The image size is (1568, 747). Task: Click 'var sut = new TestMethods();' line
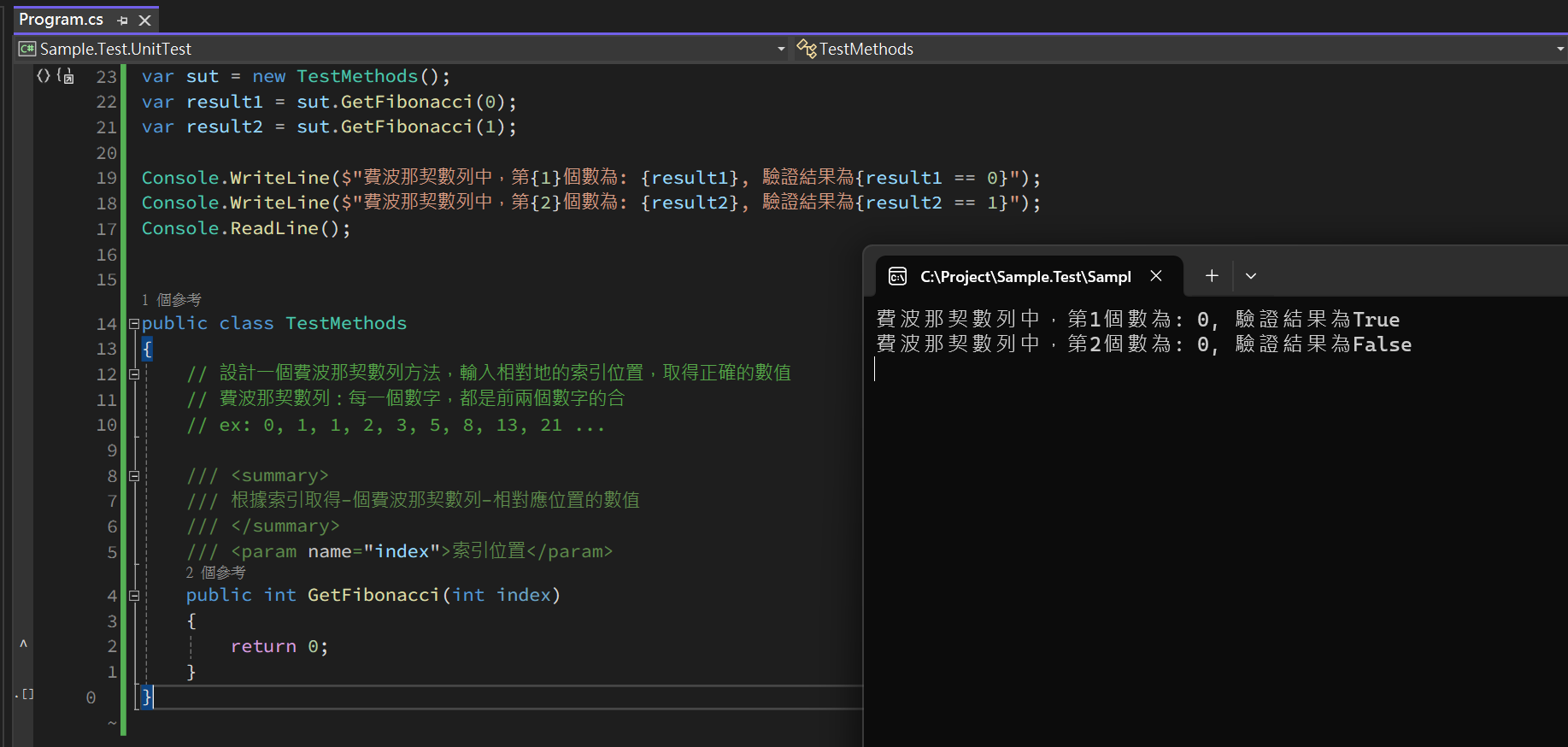(x=297, y=76)
